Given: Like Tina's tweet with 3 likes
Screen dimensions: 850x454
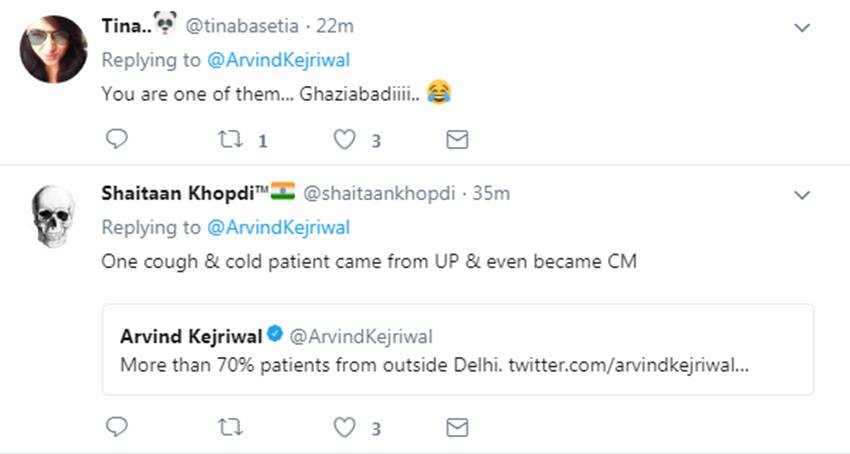Looking at the screenshot, I should pyautogui.click(x=345, y=139).
